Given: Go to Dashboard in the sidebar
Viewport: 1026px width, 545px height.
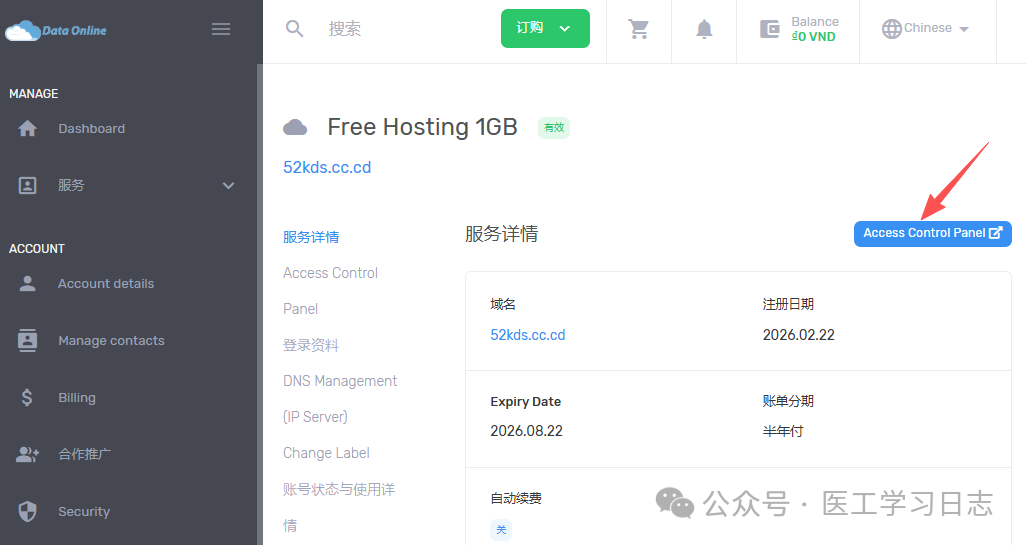Looking at the screenshot, I should tap(92, 128).
